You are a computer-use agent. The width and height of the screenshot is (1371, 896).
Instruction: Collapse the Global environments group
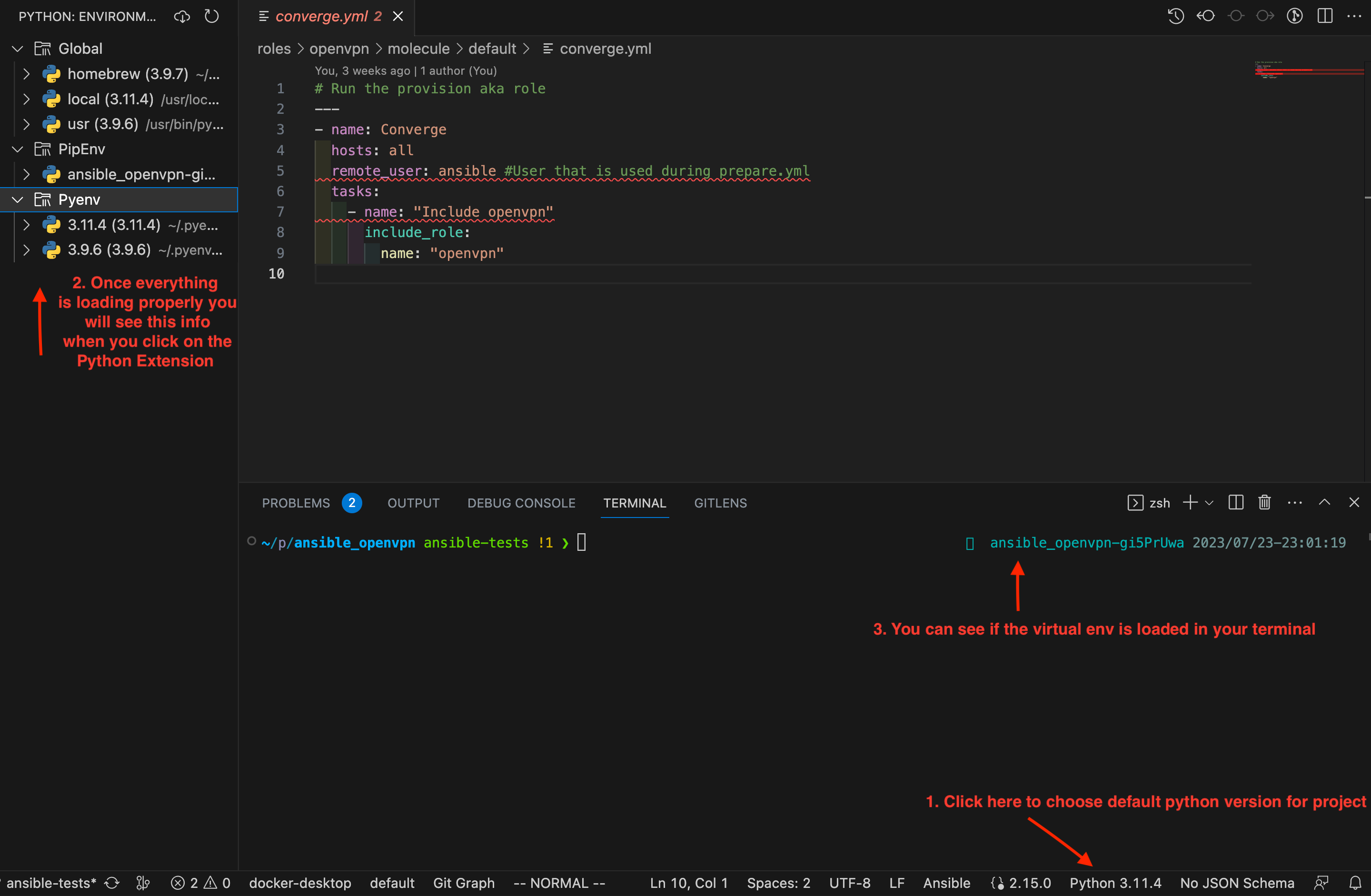coord(18,49)
